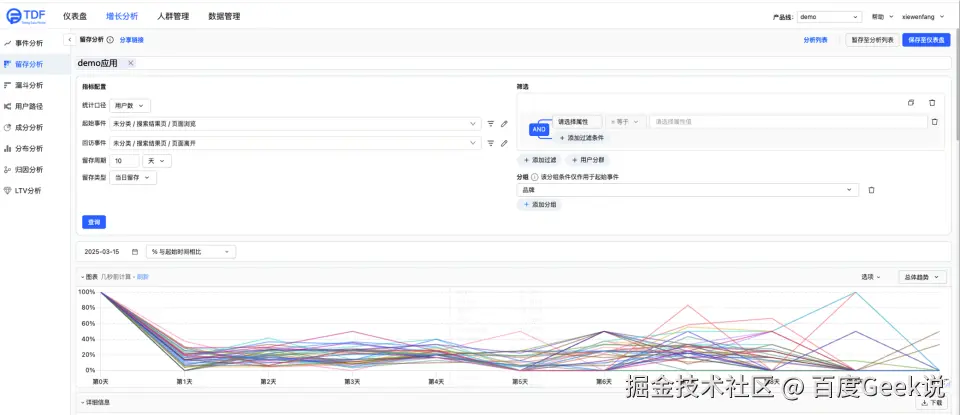This screenshot has width=960, height=415.
Task: Remove the demo应用 tag with its X
Action: click(x=130, y=63)
